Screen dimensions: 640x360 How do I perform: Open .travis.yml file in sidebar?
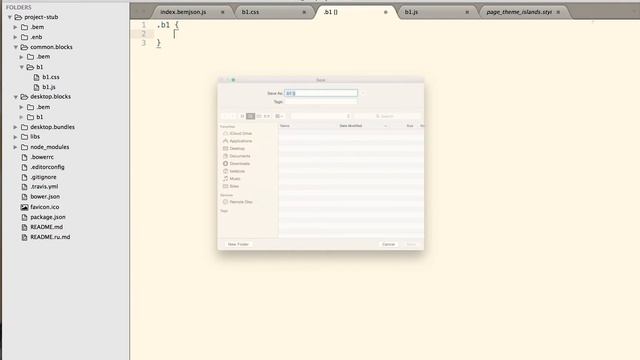(x=44, y=187)
